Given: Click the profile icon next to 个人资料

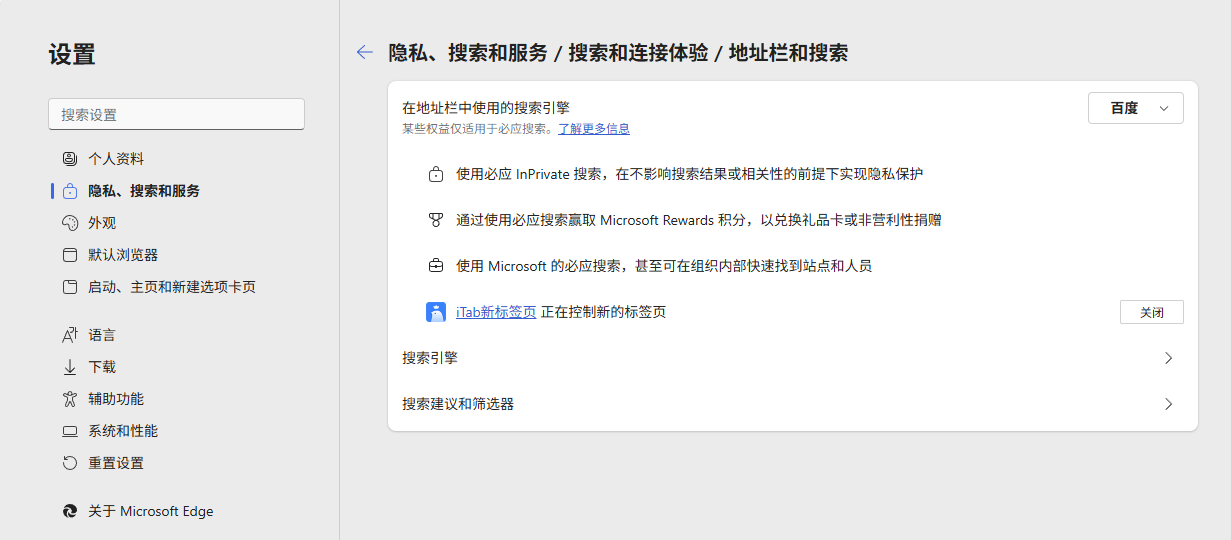Looking at the screenshot, I should (x=70, y=159).
